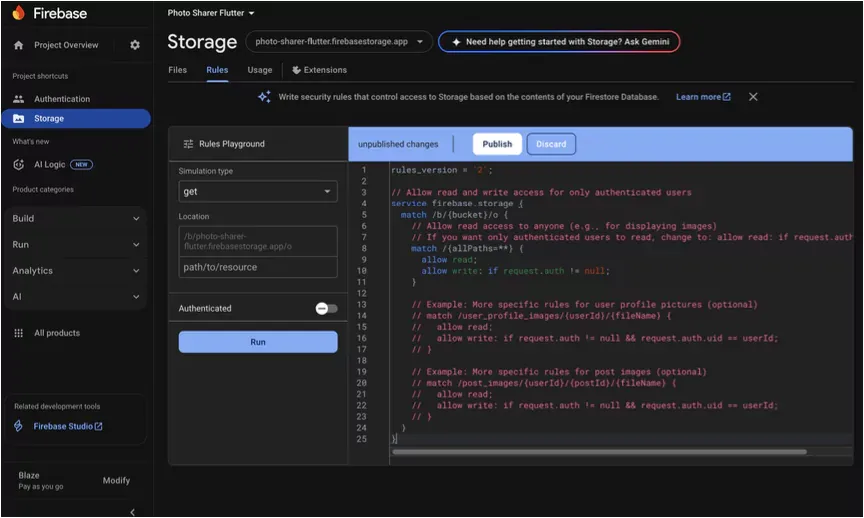The width and height of the screenshot is (864, 518).
Task: Click Modify next to Blaze plan
Action: (116, 481)
